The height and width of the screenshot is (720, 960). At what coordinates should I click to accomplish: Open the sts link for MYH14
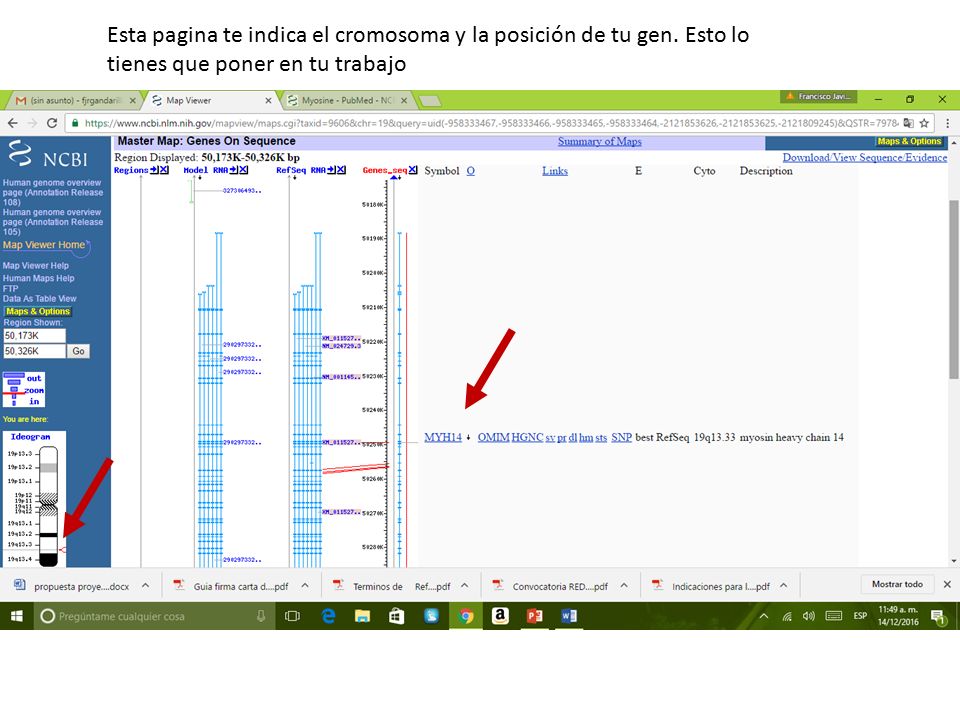tap(601, 437)
